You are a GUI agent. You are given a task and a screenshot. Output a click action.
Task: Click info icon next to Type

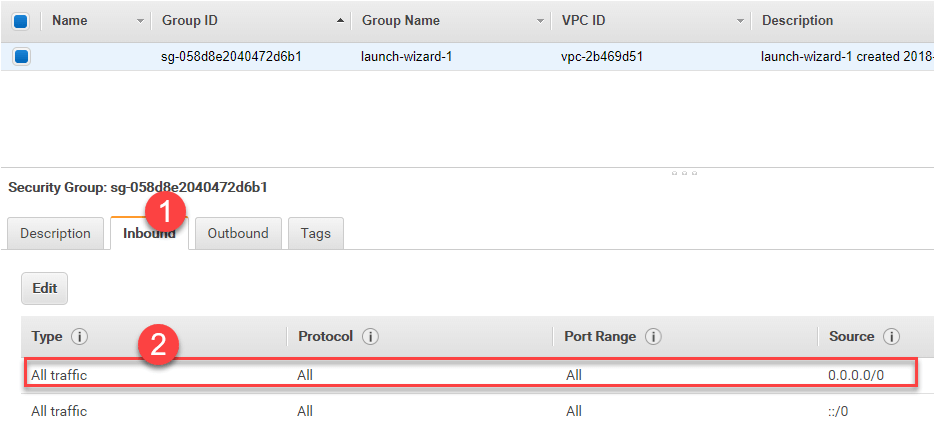[x=81, y=337]
